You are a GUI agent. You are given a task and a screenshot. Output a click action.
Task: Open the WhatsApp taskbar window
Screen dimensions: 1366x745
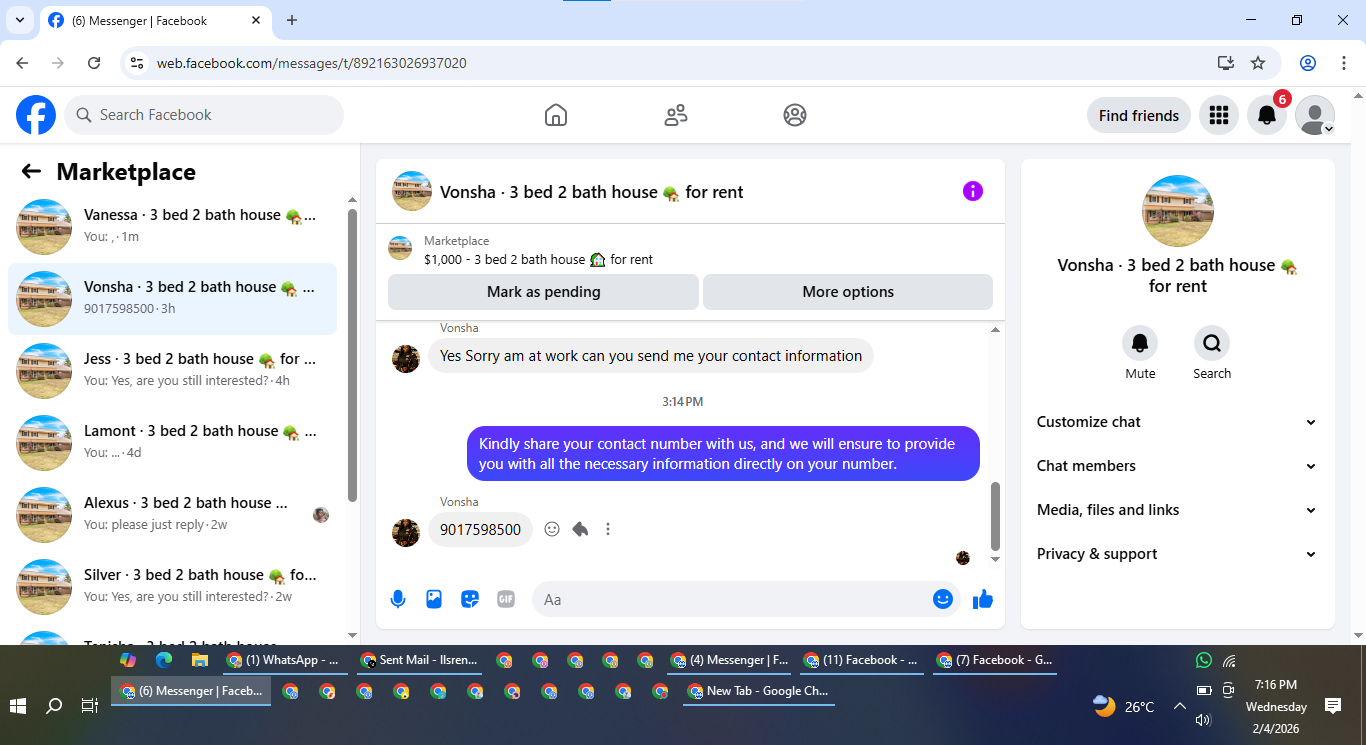click(284, 660)
